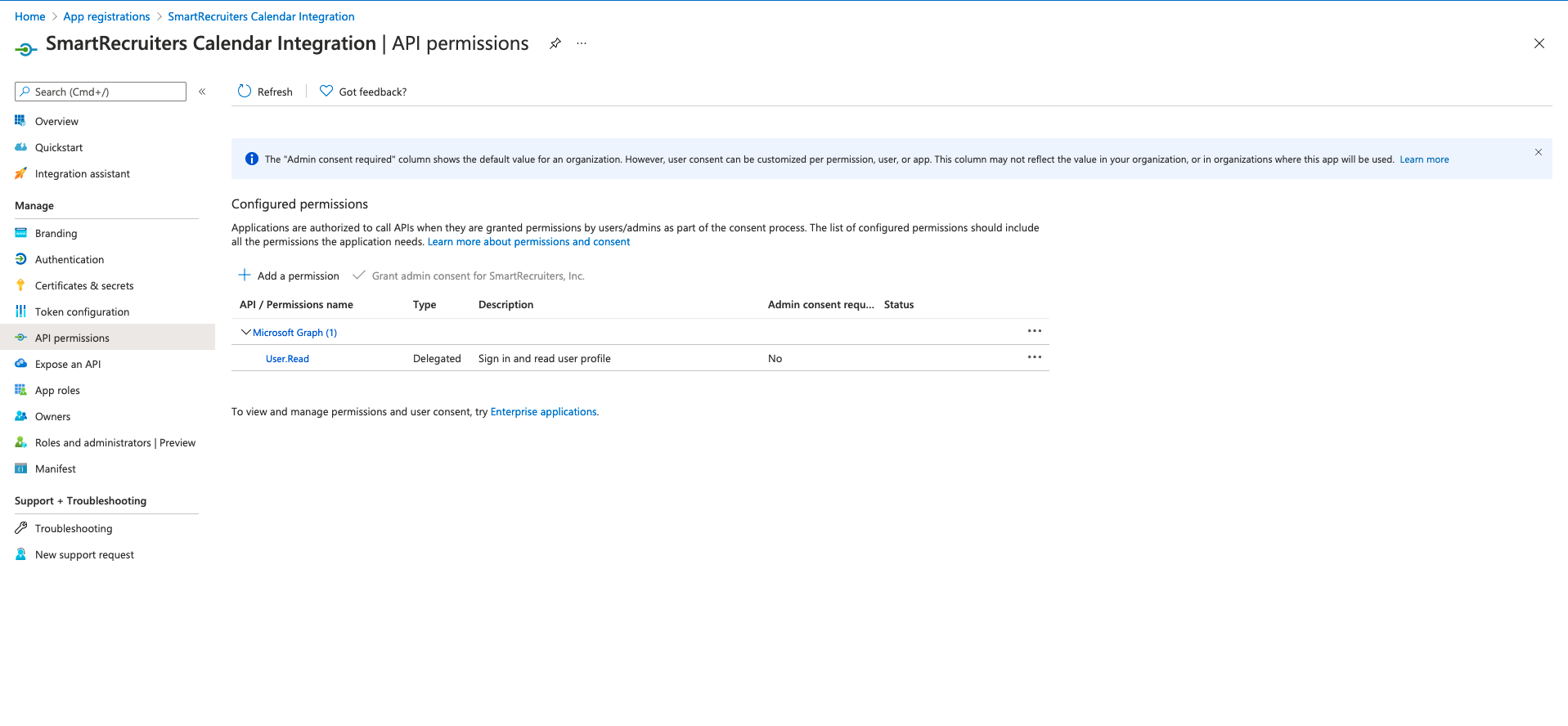Click the Expose an API cloud icon
This screenshot has width=1568, height=726.
coord(20,364)
